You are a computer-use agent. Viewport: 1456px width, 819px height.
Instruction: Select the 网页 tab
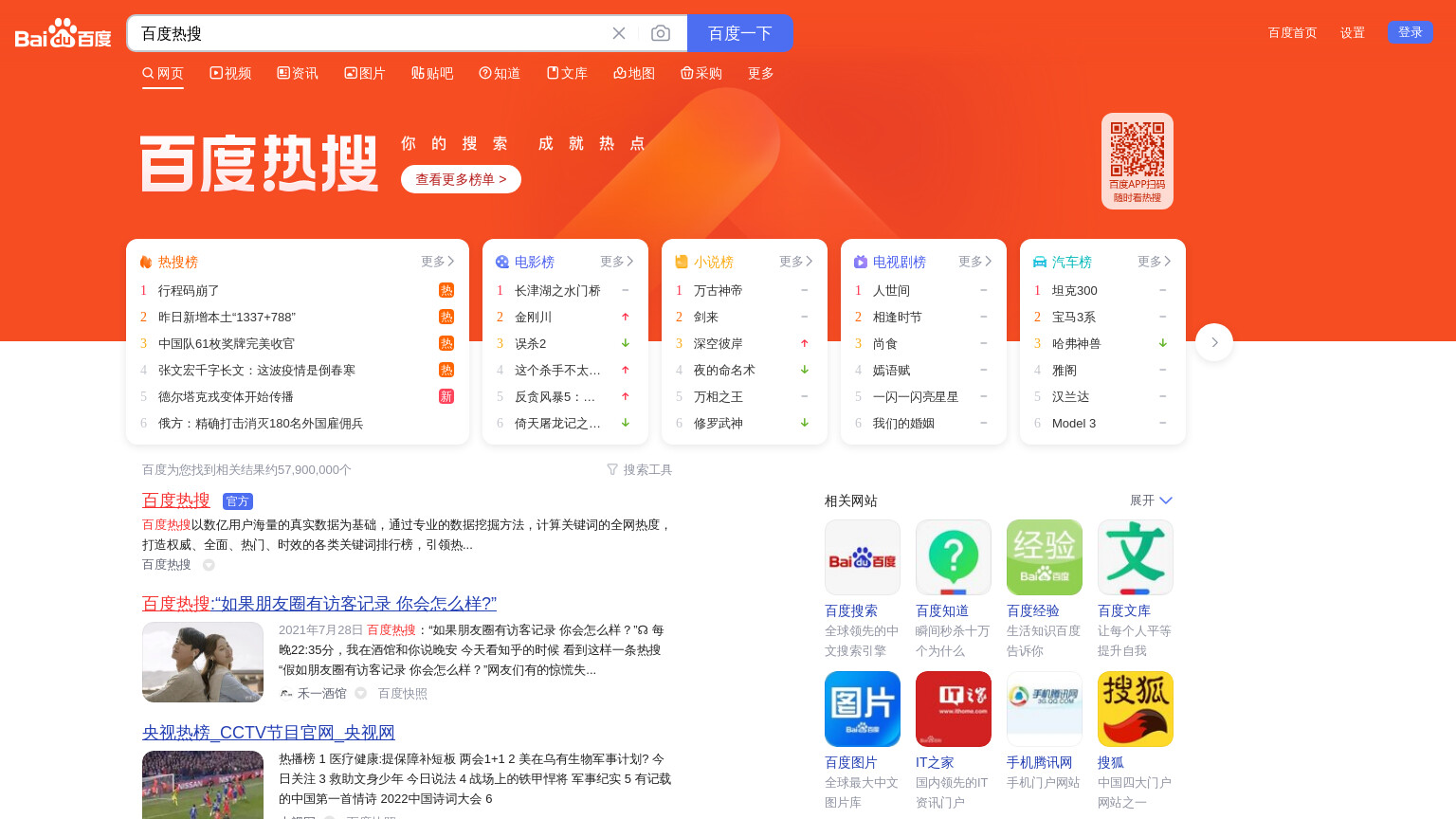tap(163, 73)
